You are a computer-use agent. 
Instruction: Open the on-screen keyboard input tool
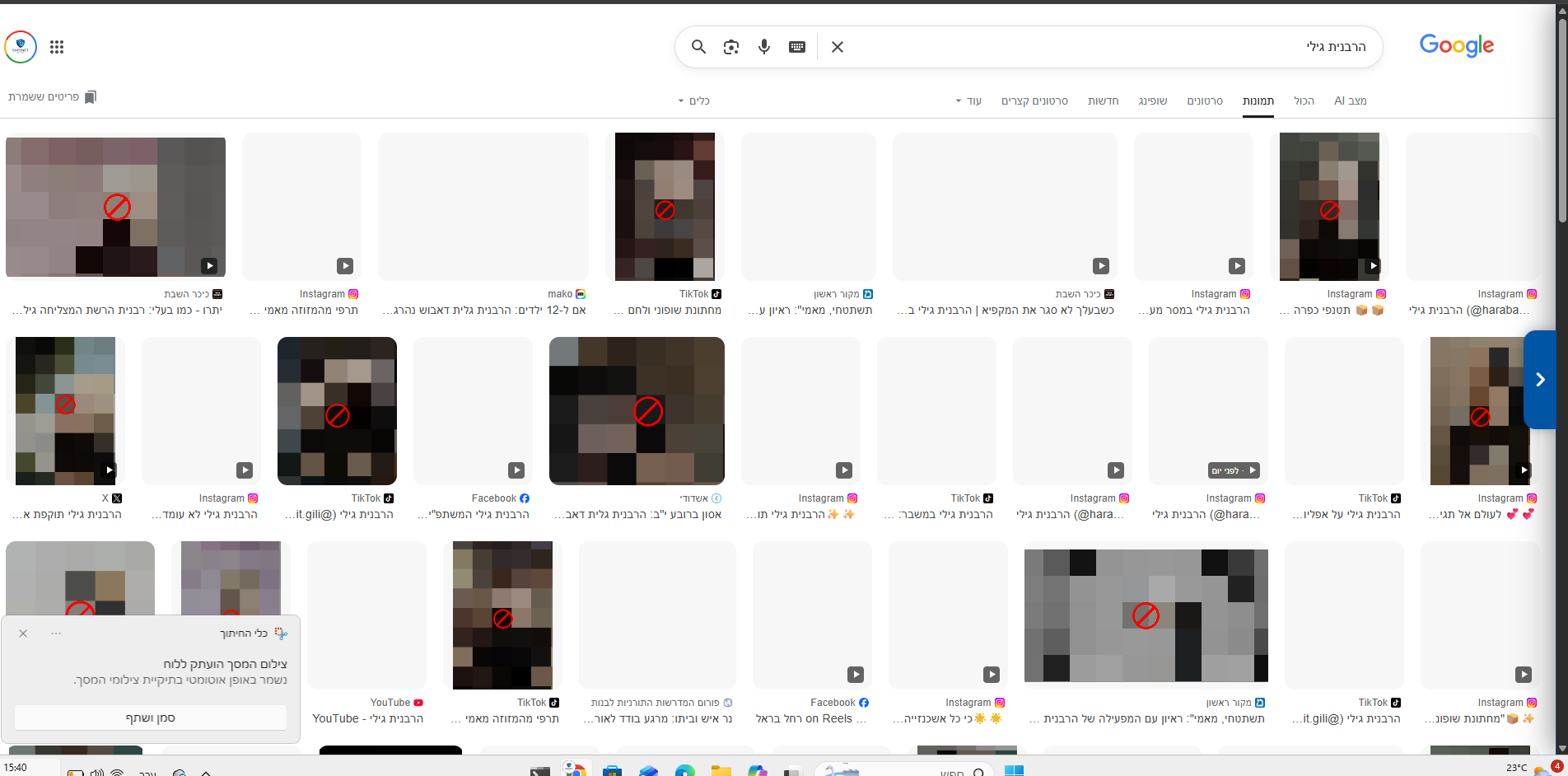[x=797, y=47]
